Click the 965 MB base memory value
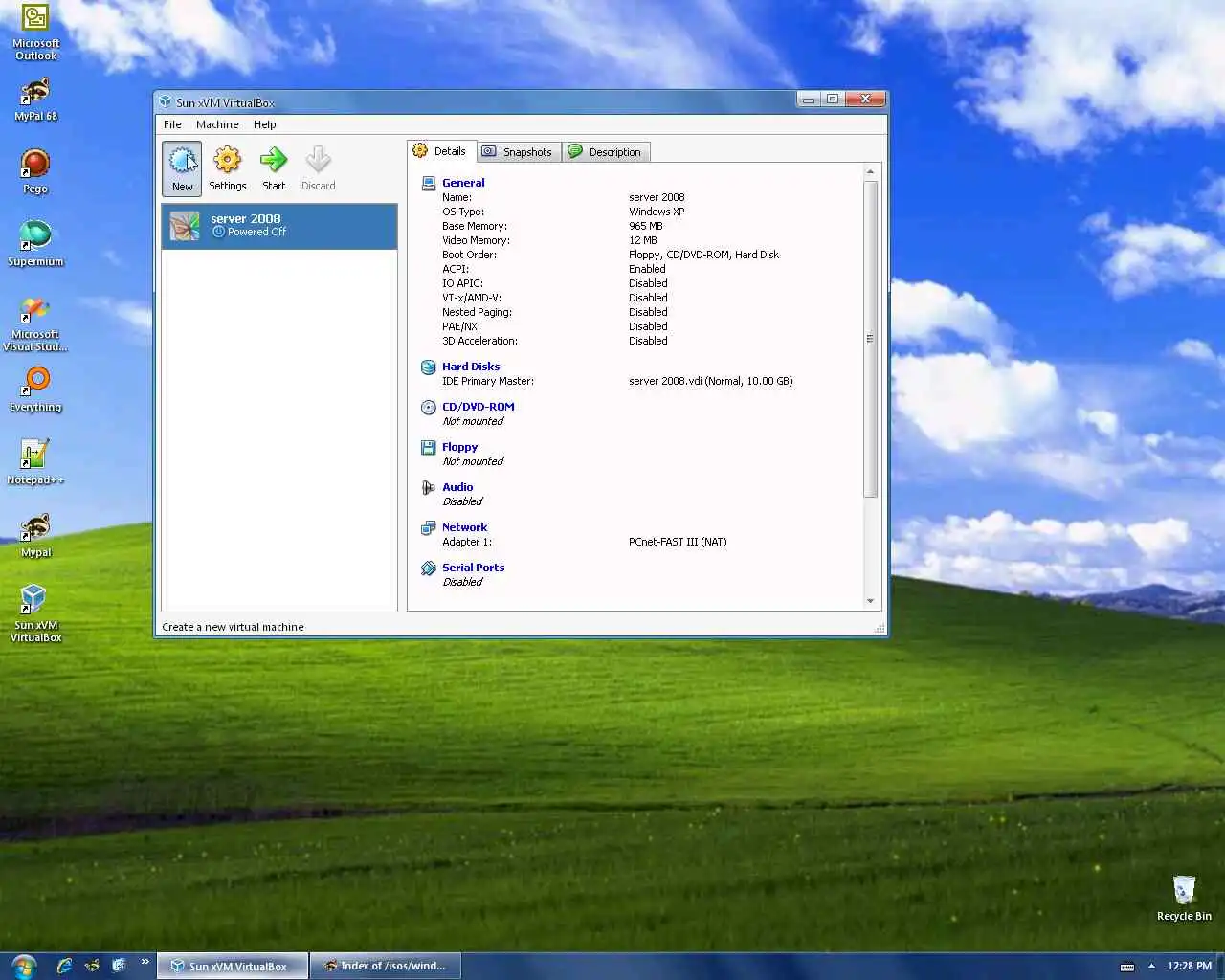 coord(646,226)
